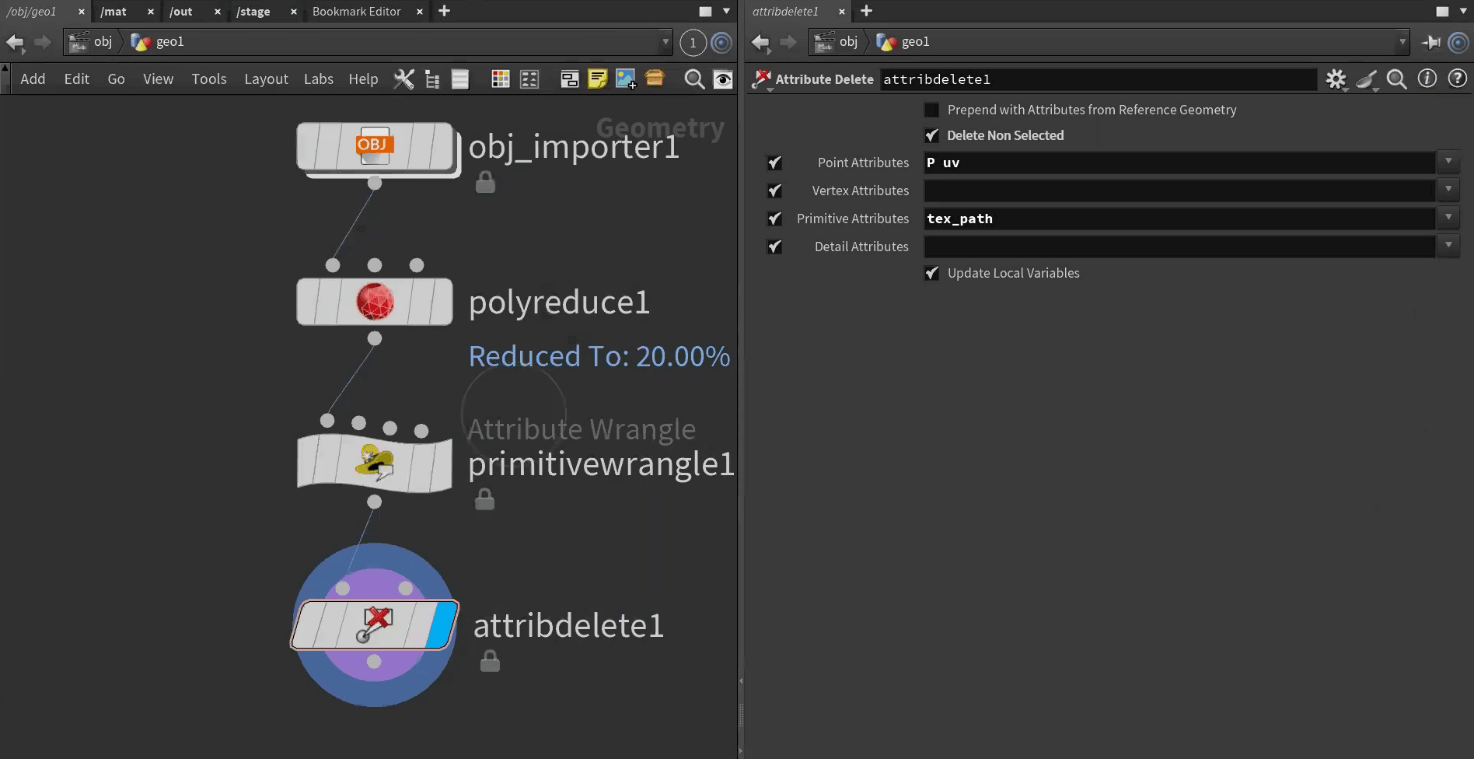Image resolution: width=1474 pixels, height=759 pixels.
Task: Open the Point Attributes dropdown arrow
Action: pos(1448,162)
